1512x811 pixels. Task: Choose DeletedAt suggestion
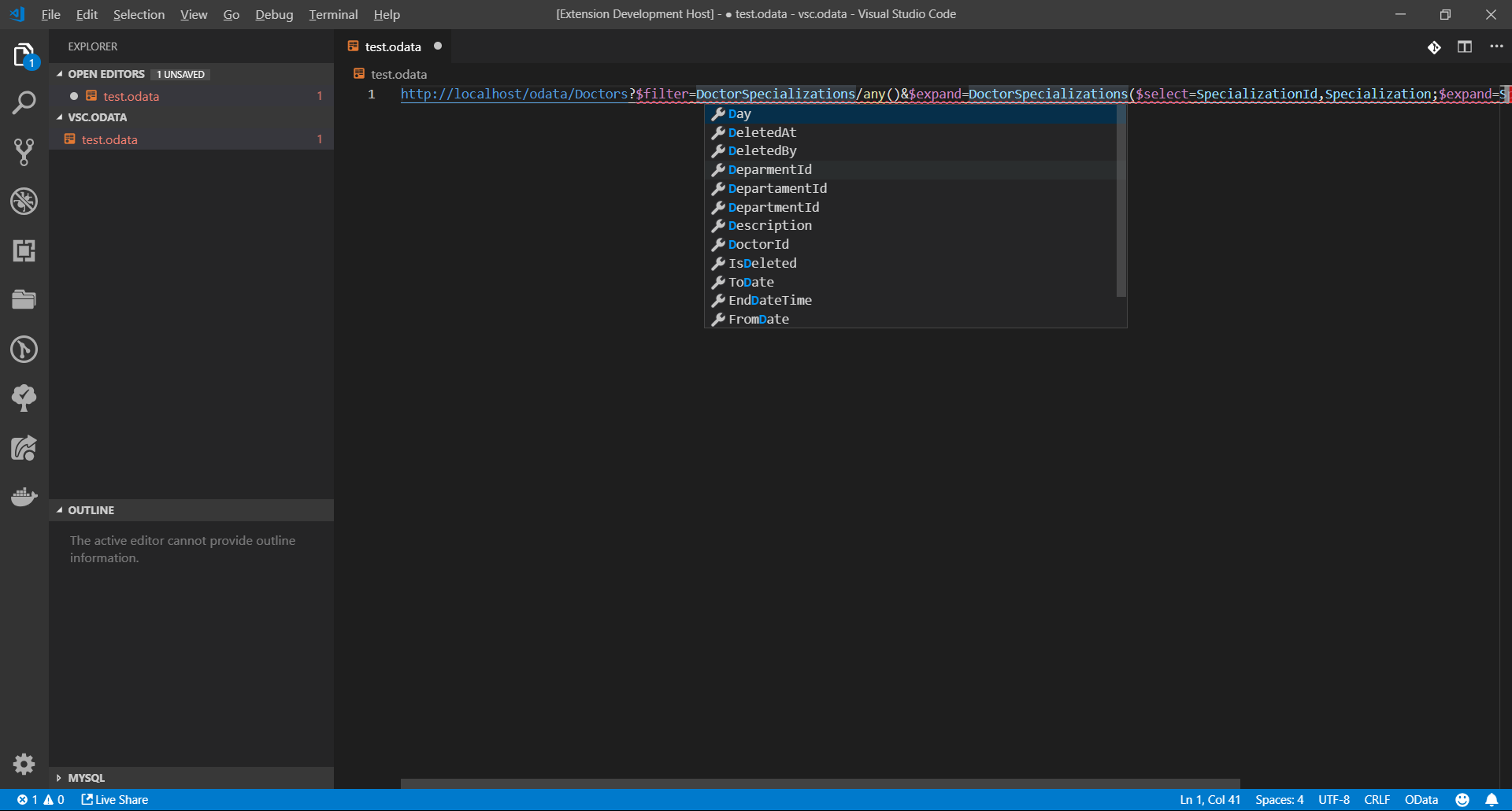click(910, 132)
